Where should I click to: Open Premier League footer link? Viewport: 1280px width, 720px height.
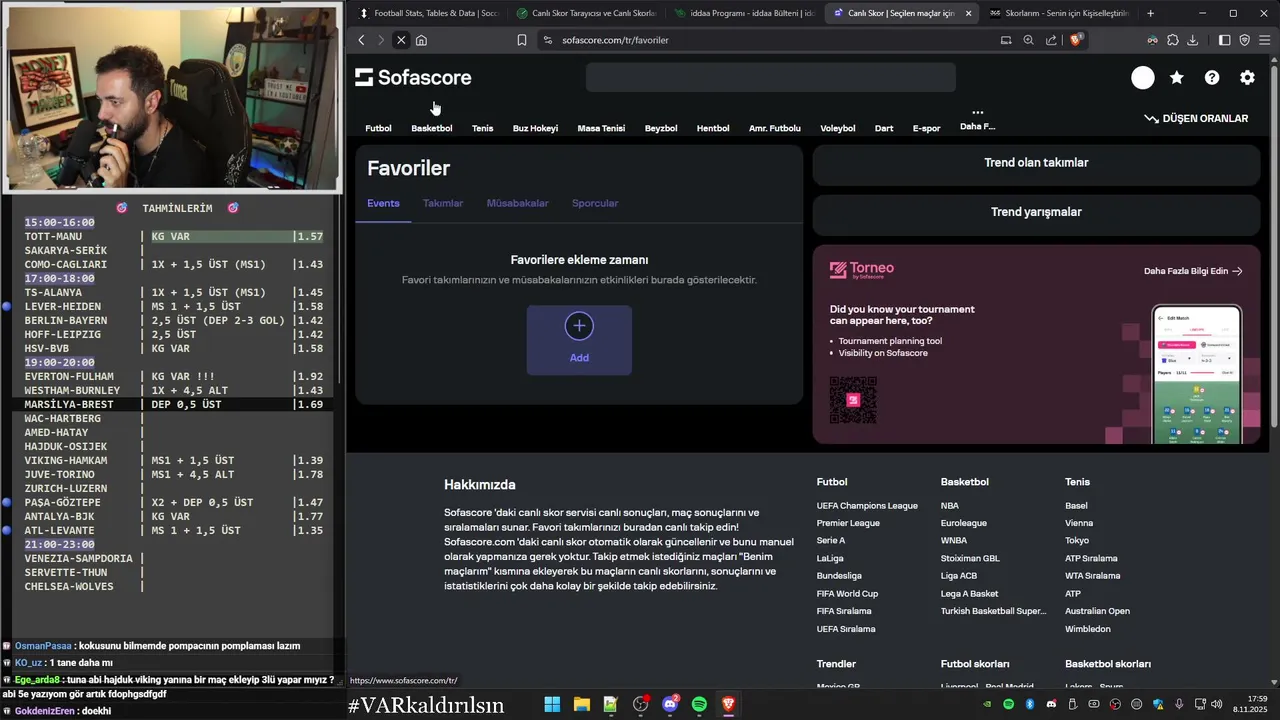click(x=848, y=523)
